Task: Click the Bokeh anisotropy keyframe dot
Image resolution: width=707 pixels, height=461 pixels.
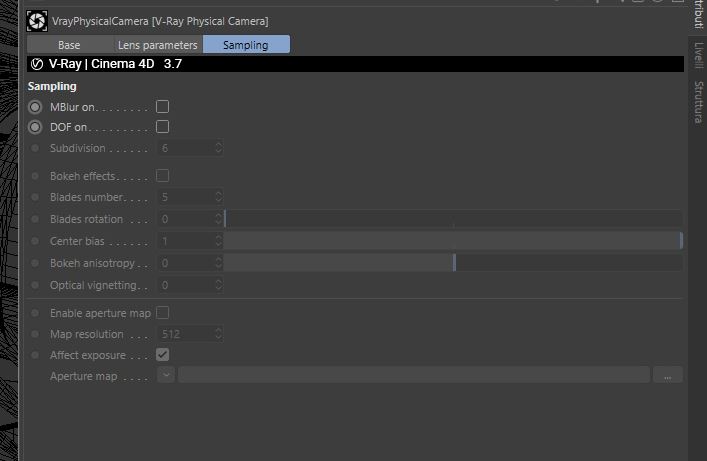Action: pos(35,263)
